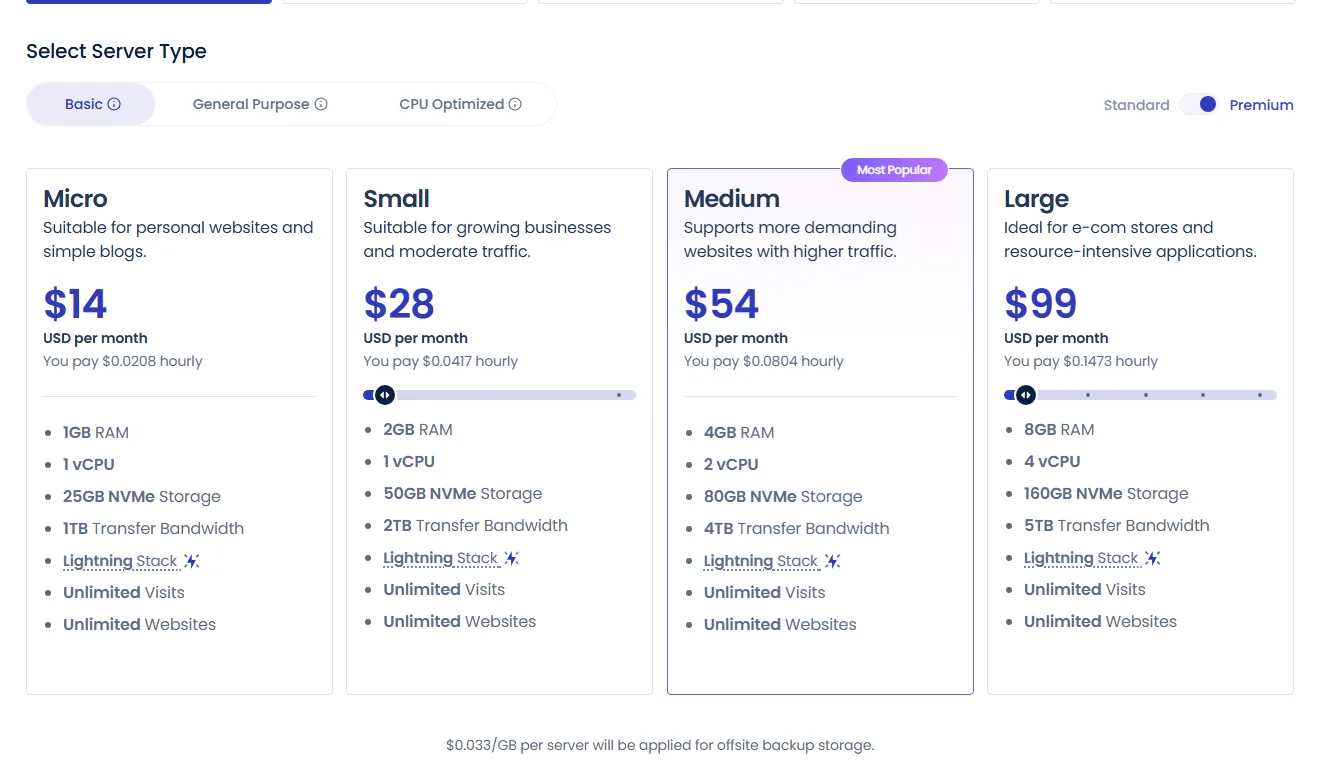Open the Lightning Stack link in Large plan
This screenshot has width=1320, height=760.
pos(1081,558)
